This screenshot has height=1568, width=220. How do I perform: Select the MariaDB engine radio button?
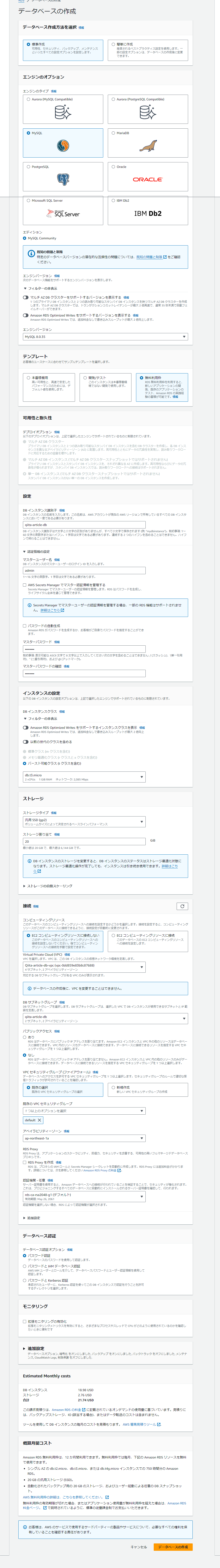pos(113,133)
